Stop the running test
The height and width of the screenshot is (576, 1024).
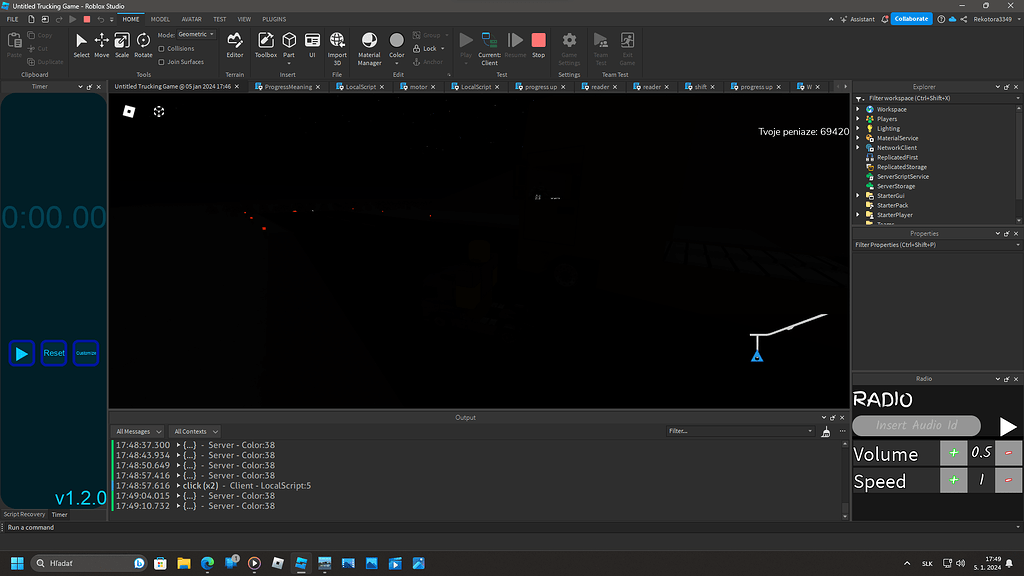538,45
